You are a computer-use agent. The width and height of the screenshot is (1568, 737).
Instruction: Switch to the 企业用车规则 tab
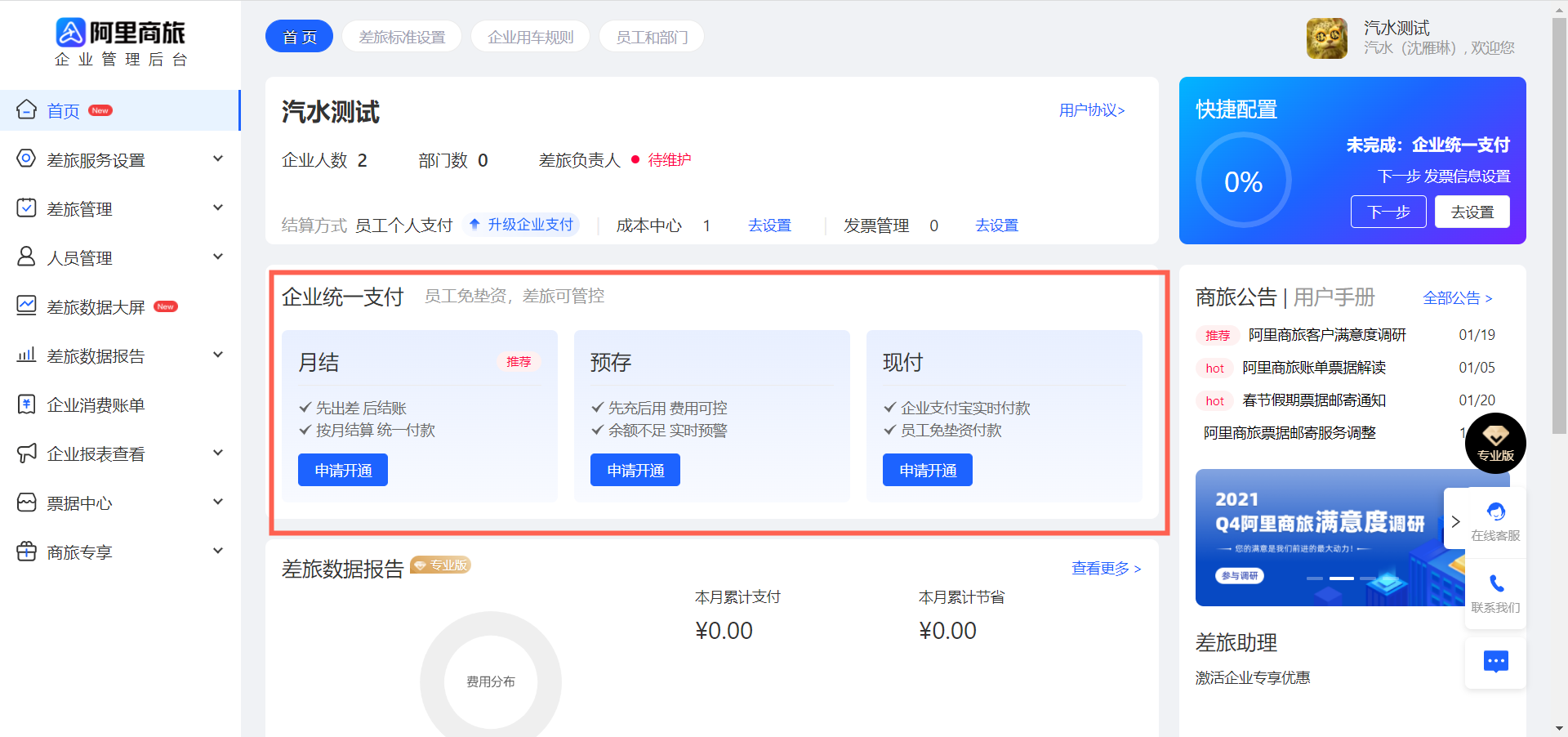click(x=531, y=37)
